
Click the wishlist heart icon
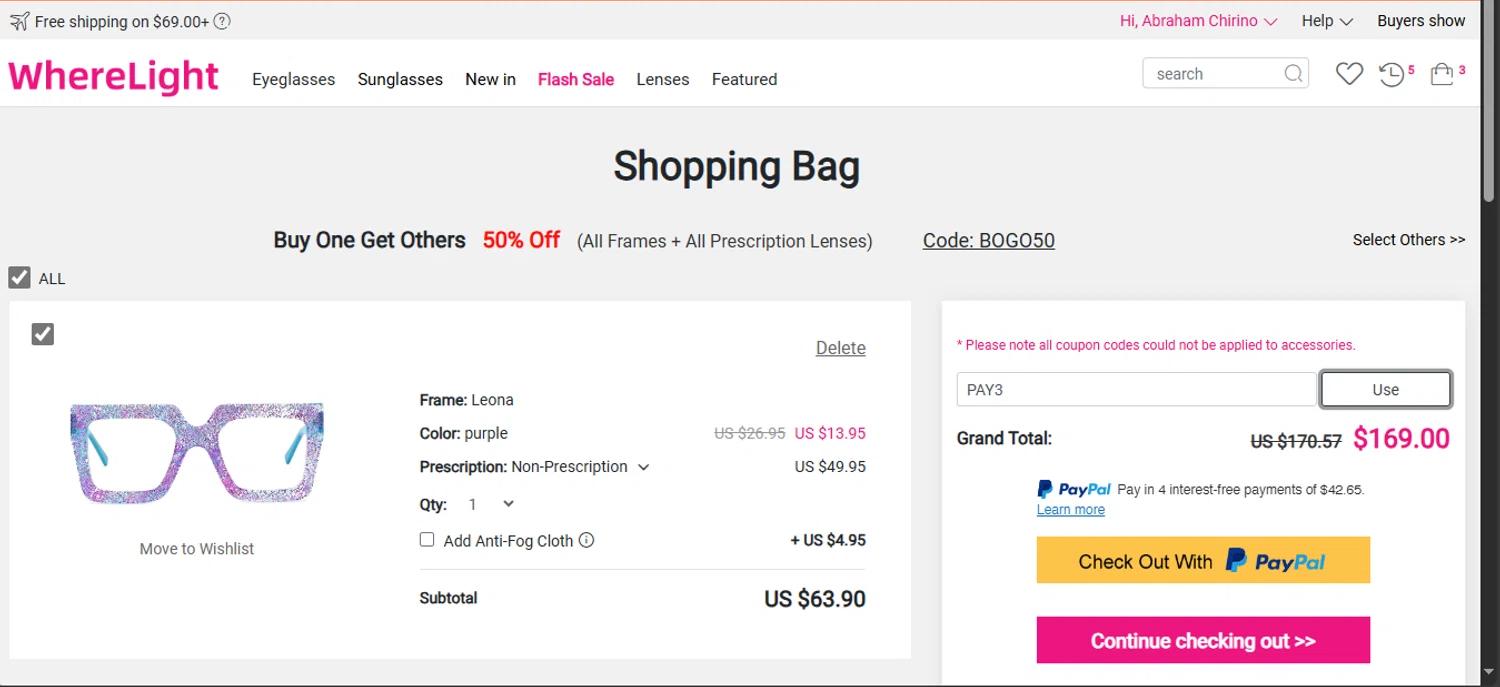[1349, 74]
